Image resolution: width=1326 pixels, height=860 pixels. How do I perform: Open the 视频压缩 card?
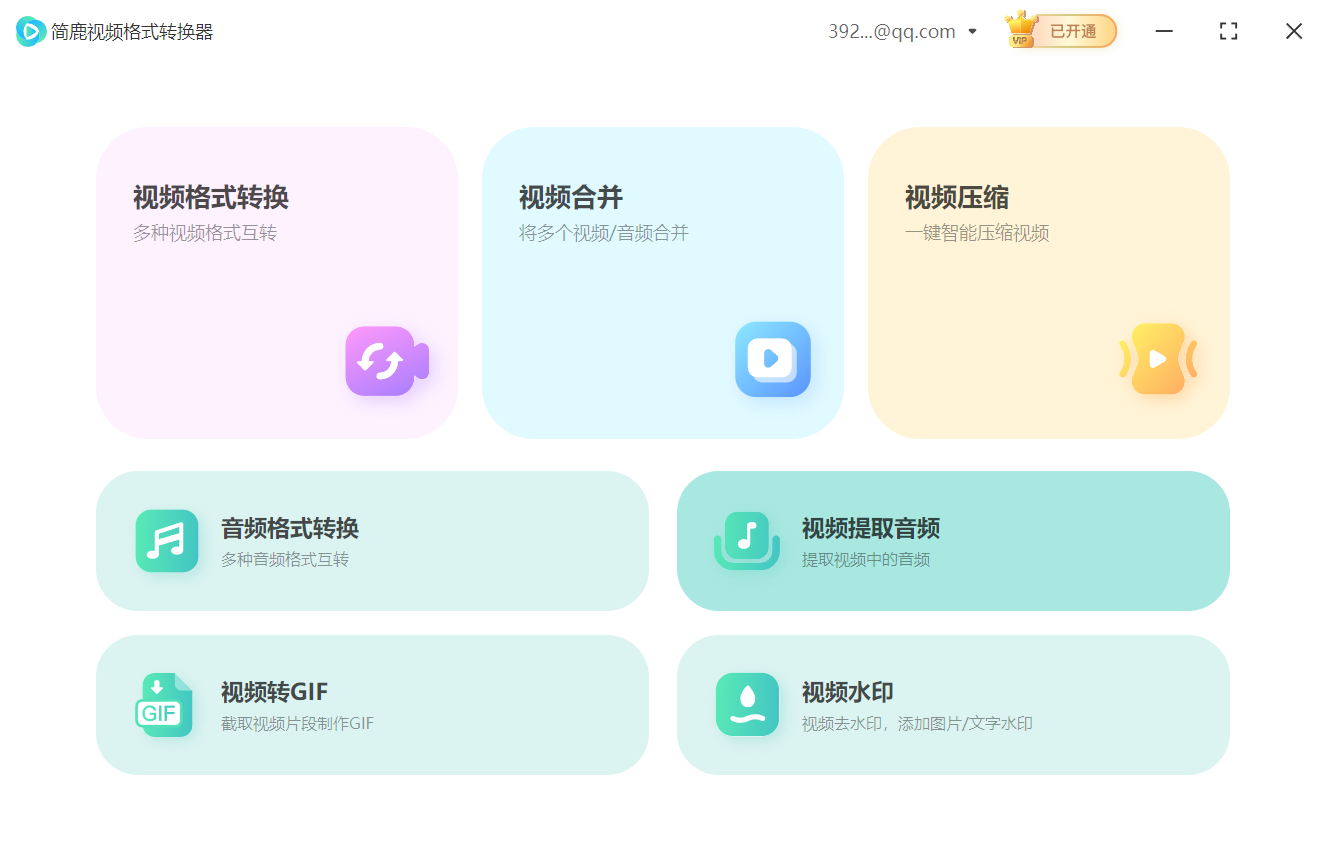(1048, 283)
